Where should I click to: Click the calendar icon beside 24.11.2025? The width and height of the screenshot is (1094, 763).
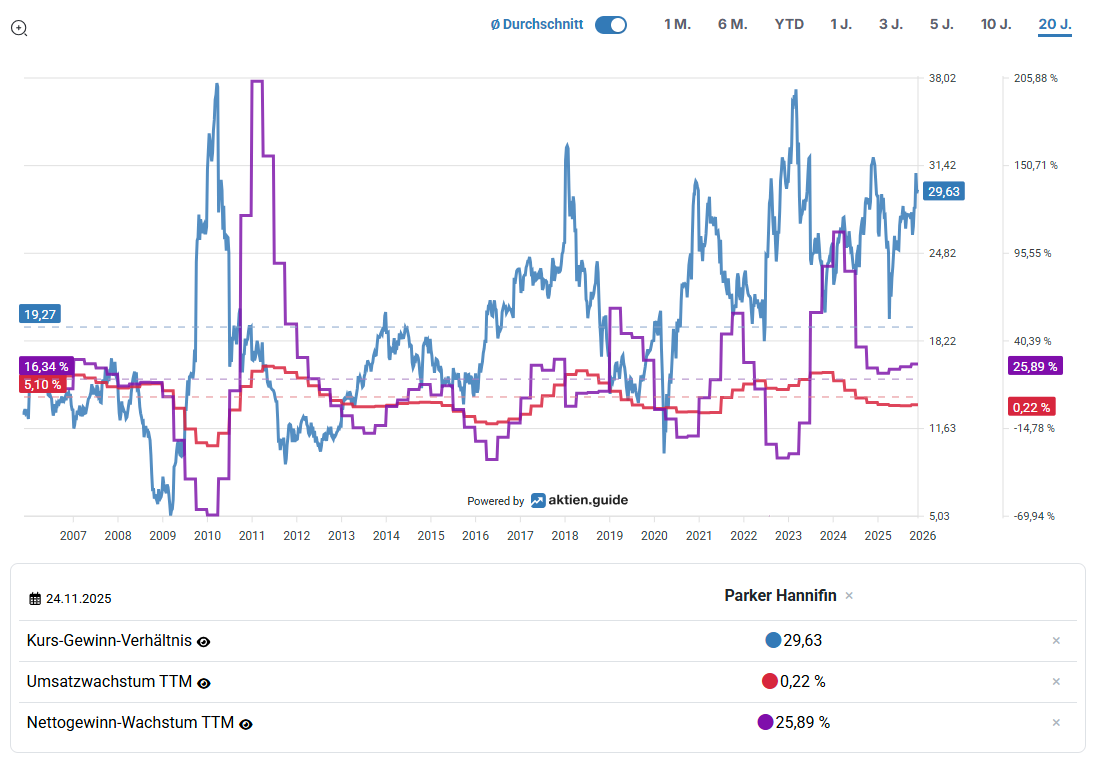35,599
